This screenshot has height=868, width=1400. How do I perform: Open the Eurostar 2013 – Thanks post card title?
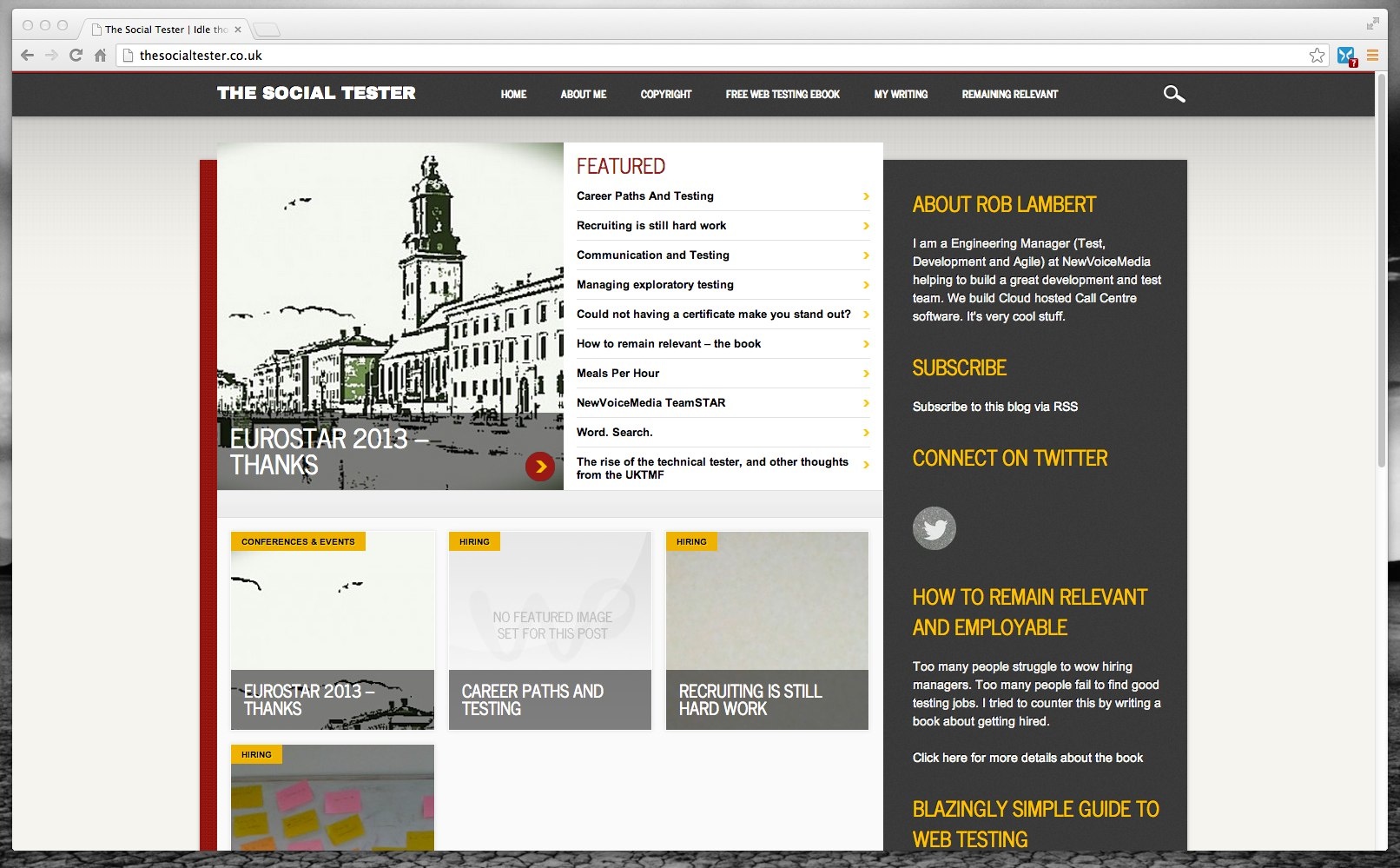(309, 700)
